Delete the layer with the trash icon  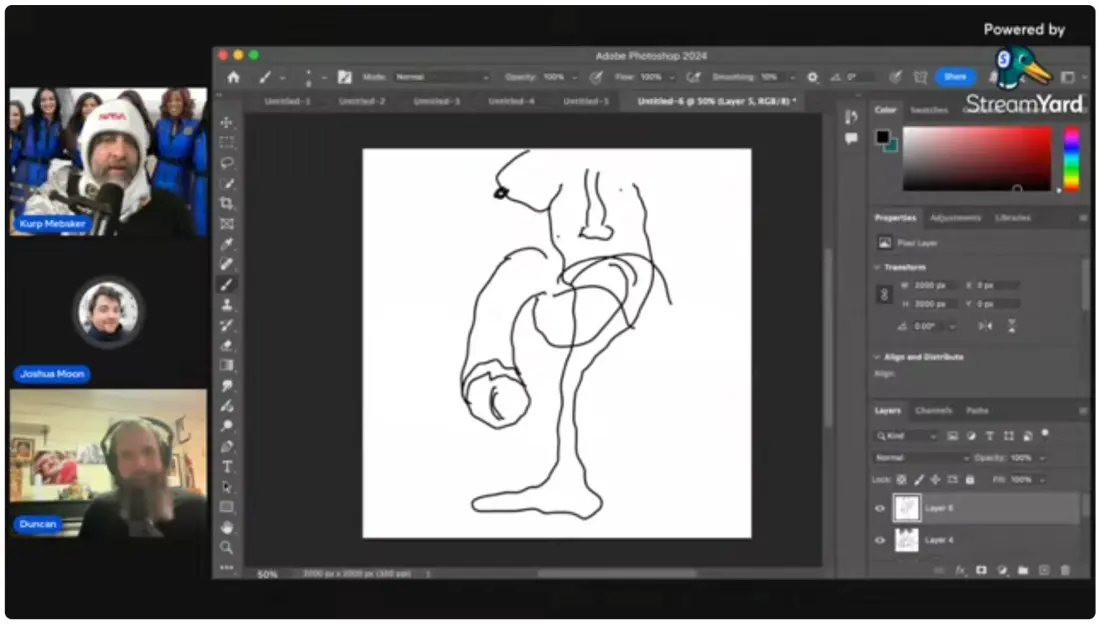pyautogui.click(x=1065, y=570)
